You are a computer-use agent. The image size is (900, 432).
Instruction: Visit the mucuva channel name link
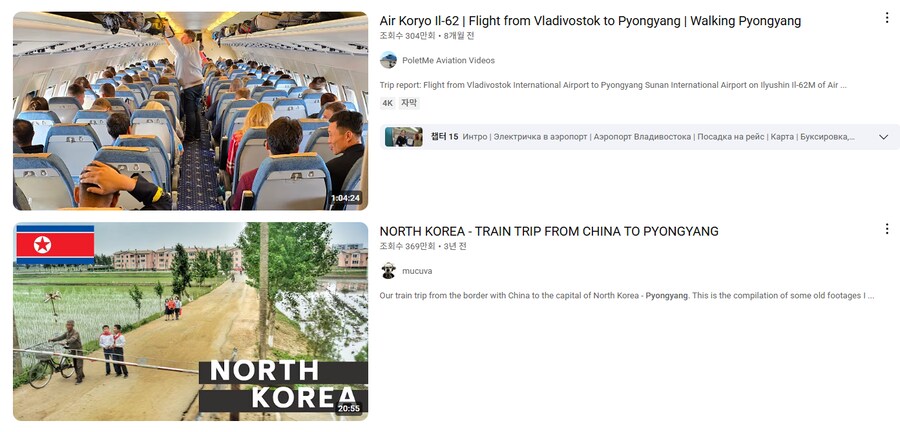tap(417, 271)
